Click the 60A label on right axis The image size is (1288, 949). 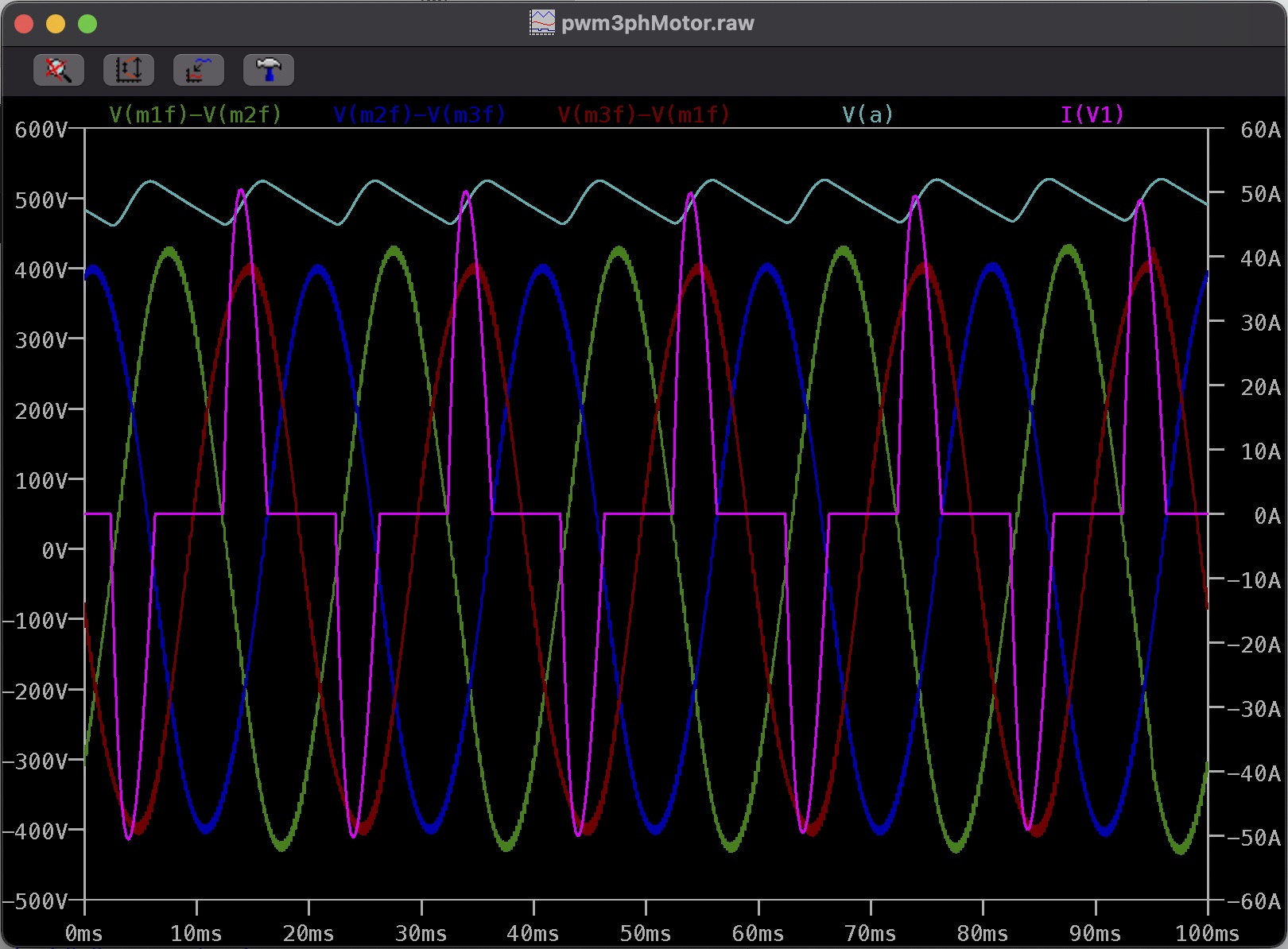[x=1260, y=130]
